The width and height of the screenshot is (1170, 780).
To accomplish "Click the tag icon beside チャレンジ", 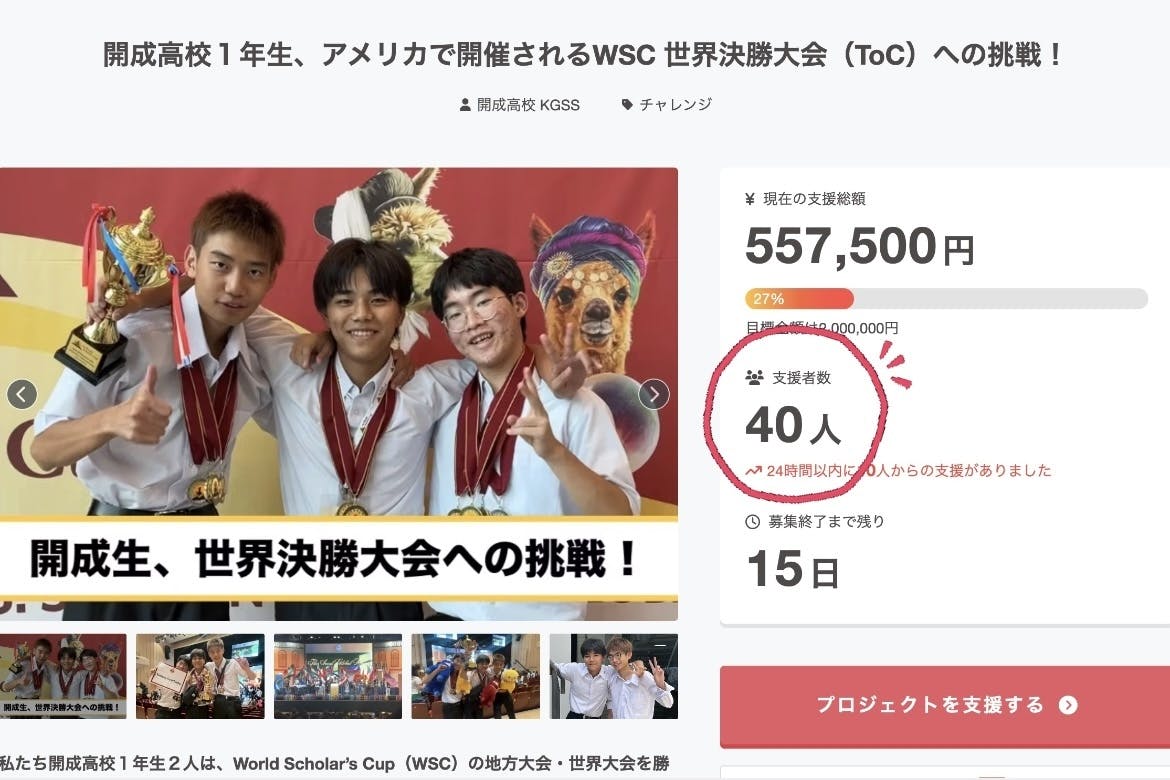I will tap(627, 104).
